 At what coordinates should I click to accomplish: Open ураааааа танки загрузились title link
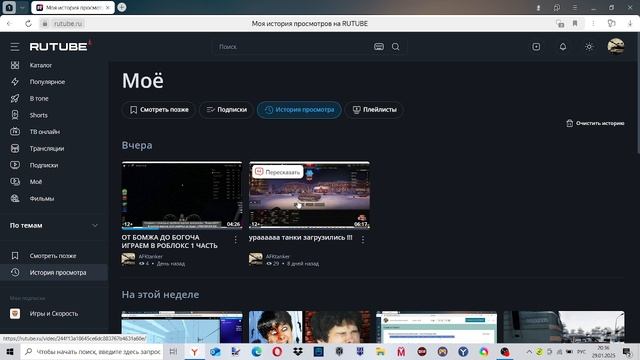coord(300,238)
